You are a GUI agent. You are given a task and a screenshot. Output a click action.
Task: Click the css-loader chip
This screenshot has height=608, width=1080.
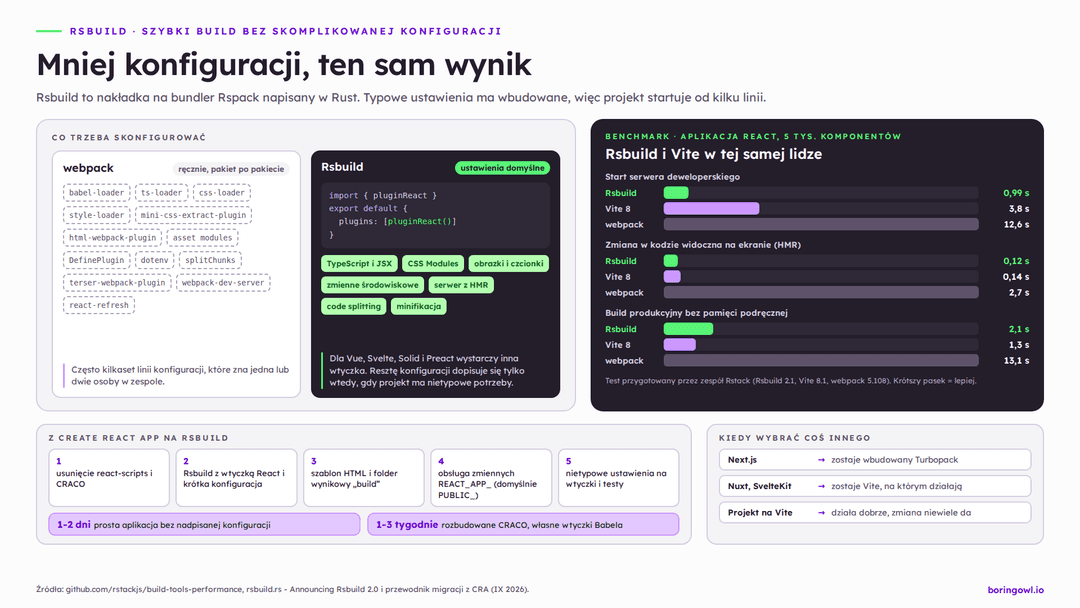point(222,193)
